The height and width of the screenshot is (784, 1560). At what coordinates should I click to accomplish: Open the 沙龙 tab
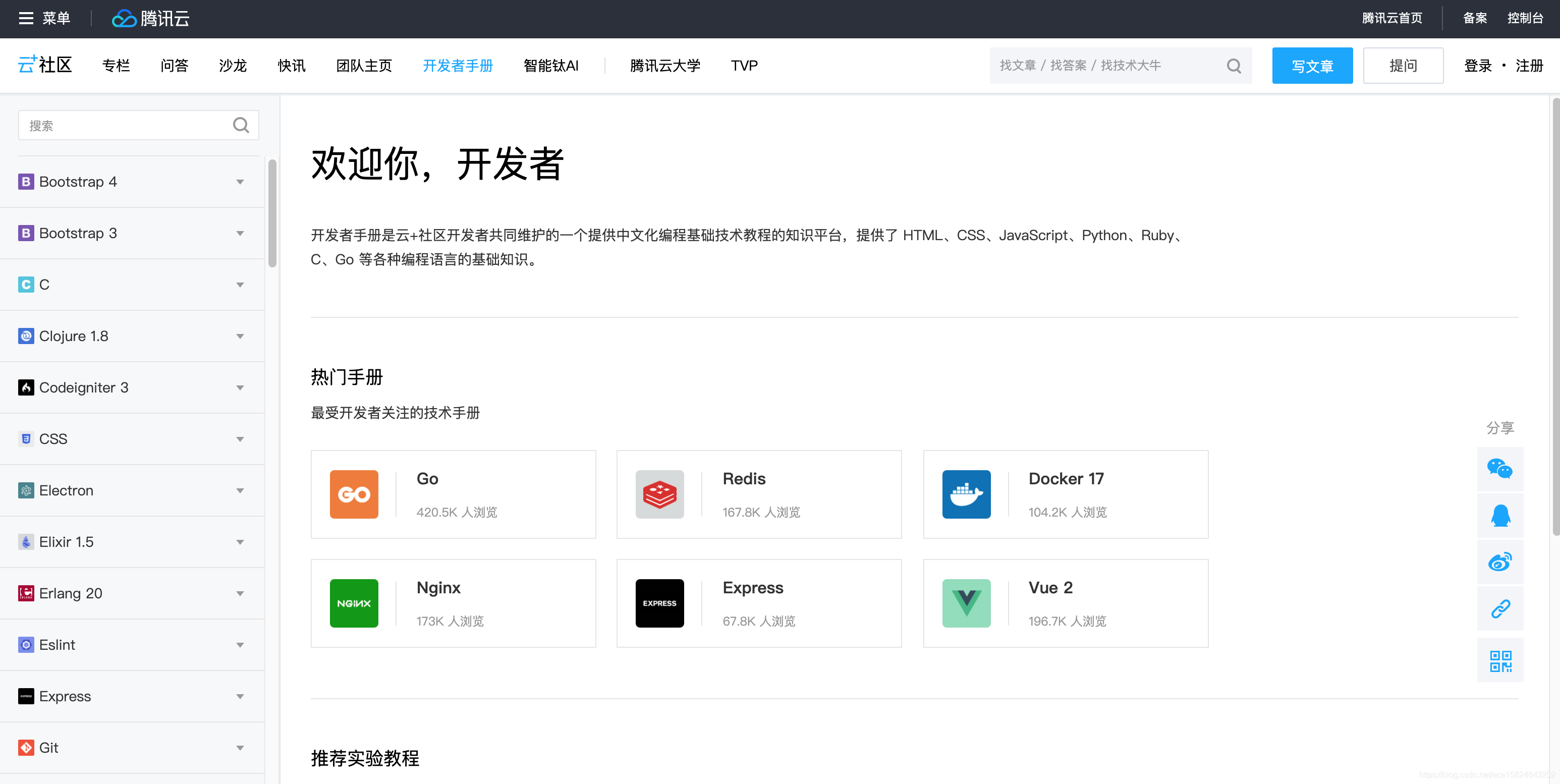click(x=233, y=66)
